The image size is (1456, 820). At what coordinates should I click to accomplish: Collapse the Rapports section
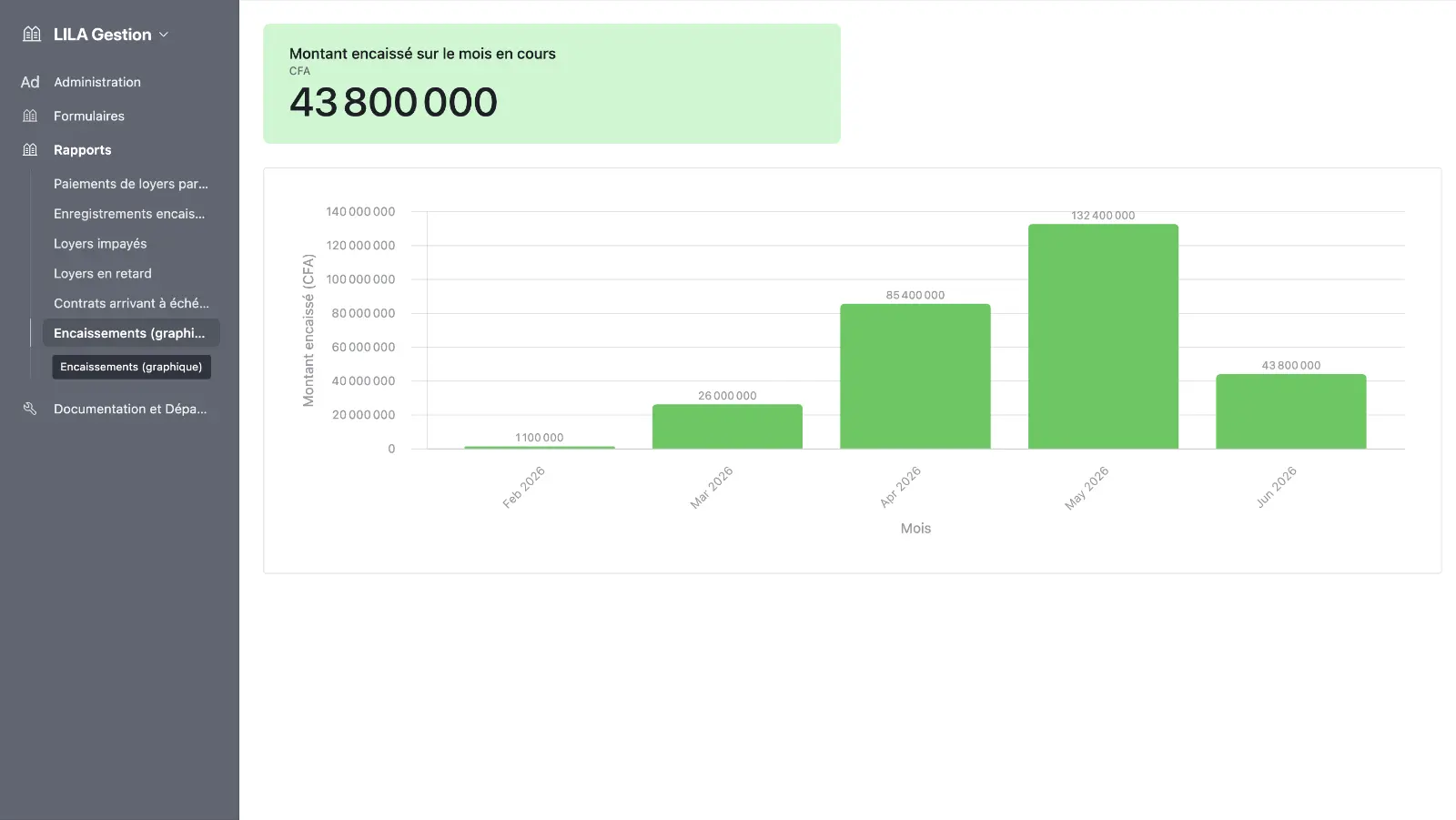[83, 150]
